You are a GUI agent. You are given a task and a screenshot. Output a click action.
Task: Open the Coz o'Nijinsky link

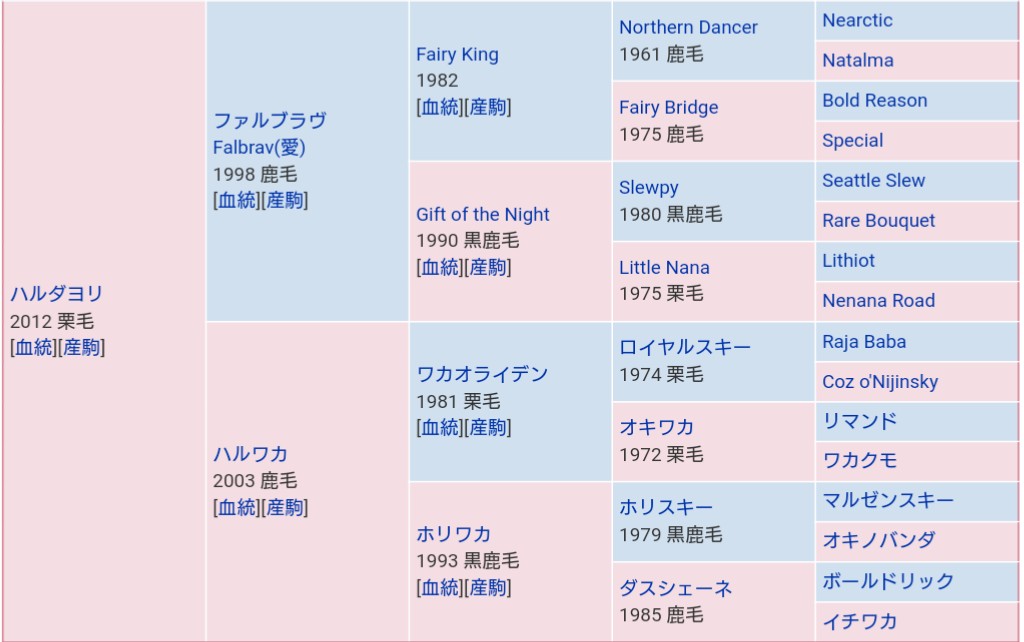click(x=880, y=381)
